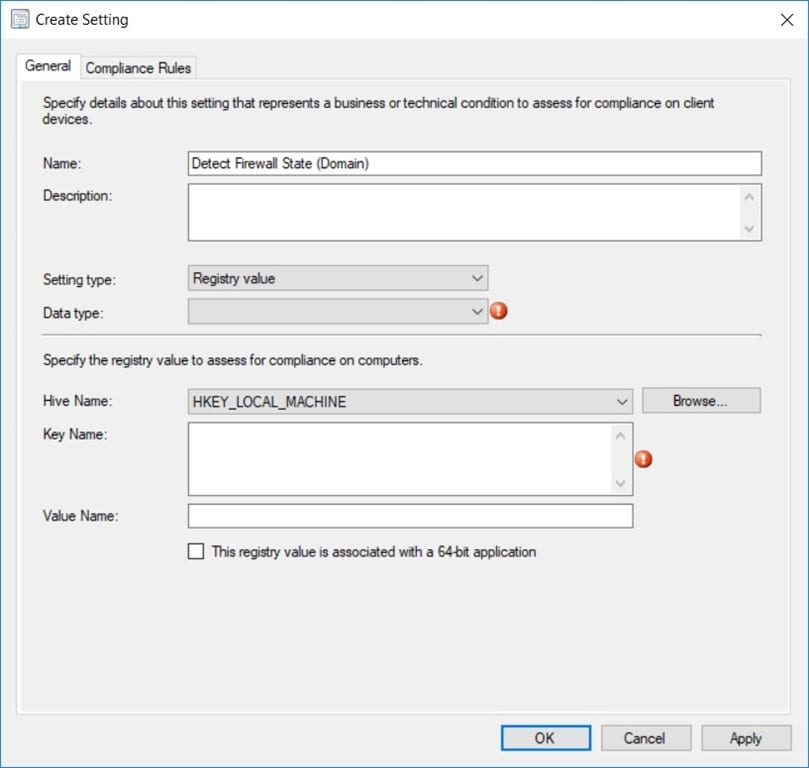809x768 pixels.
Task: Click the Key Name error warning icon
Action: click(643, 459)
